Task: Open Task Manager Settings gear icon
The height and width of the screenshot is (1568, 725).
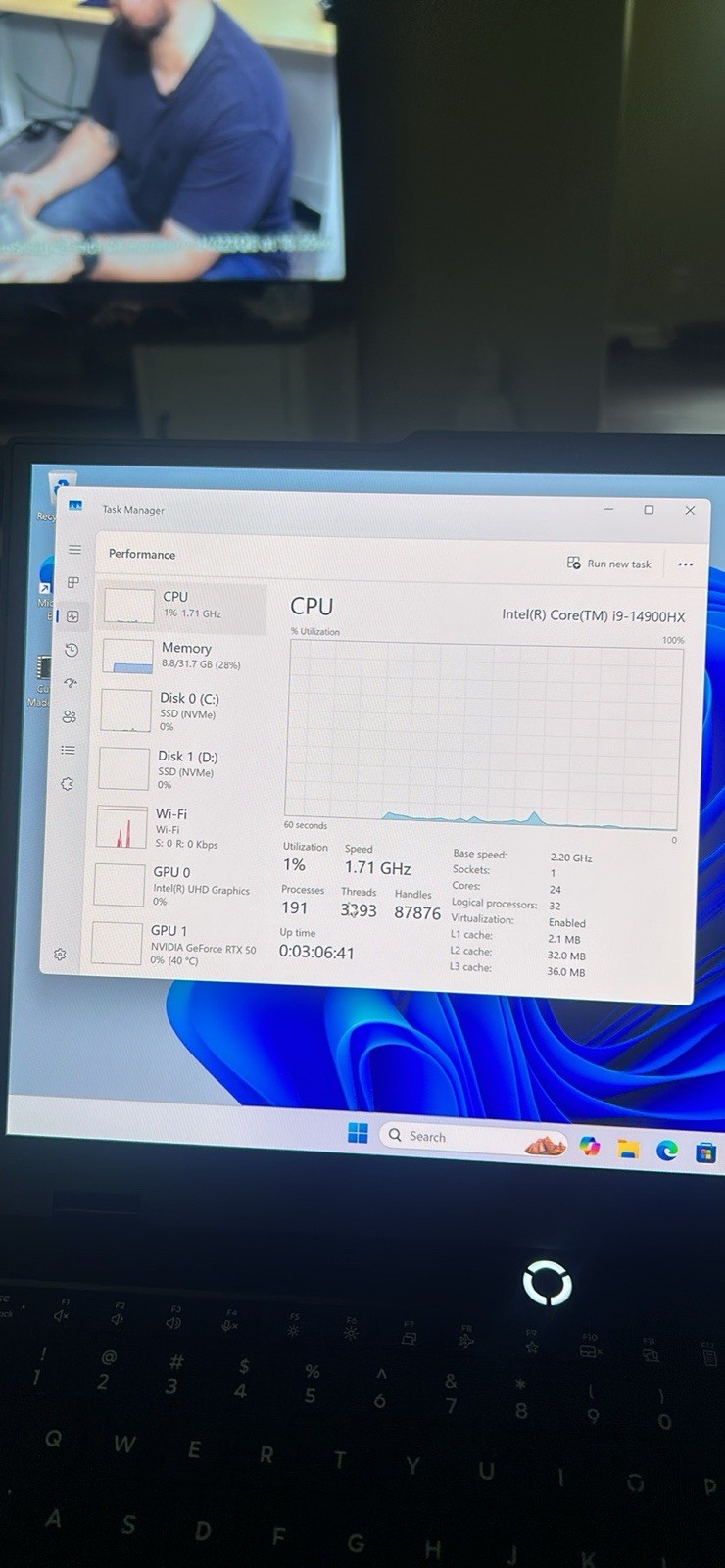Action: [61, 954]
